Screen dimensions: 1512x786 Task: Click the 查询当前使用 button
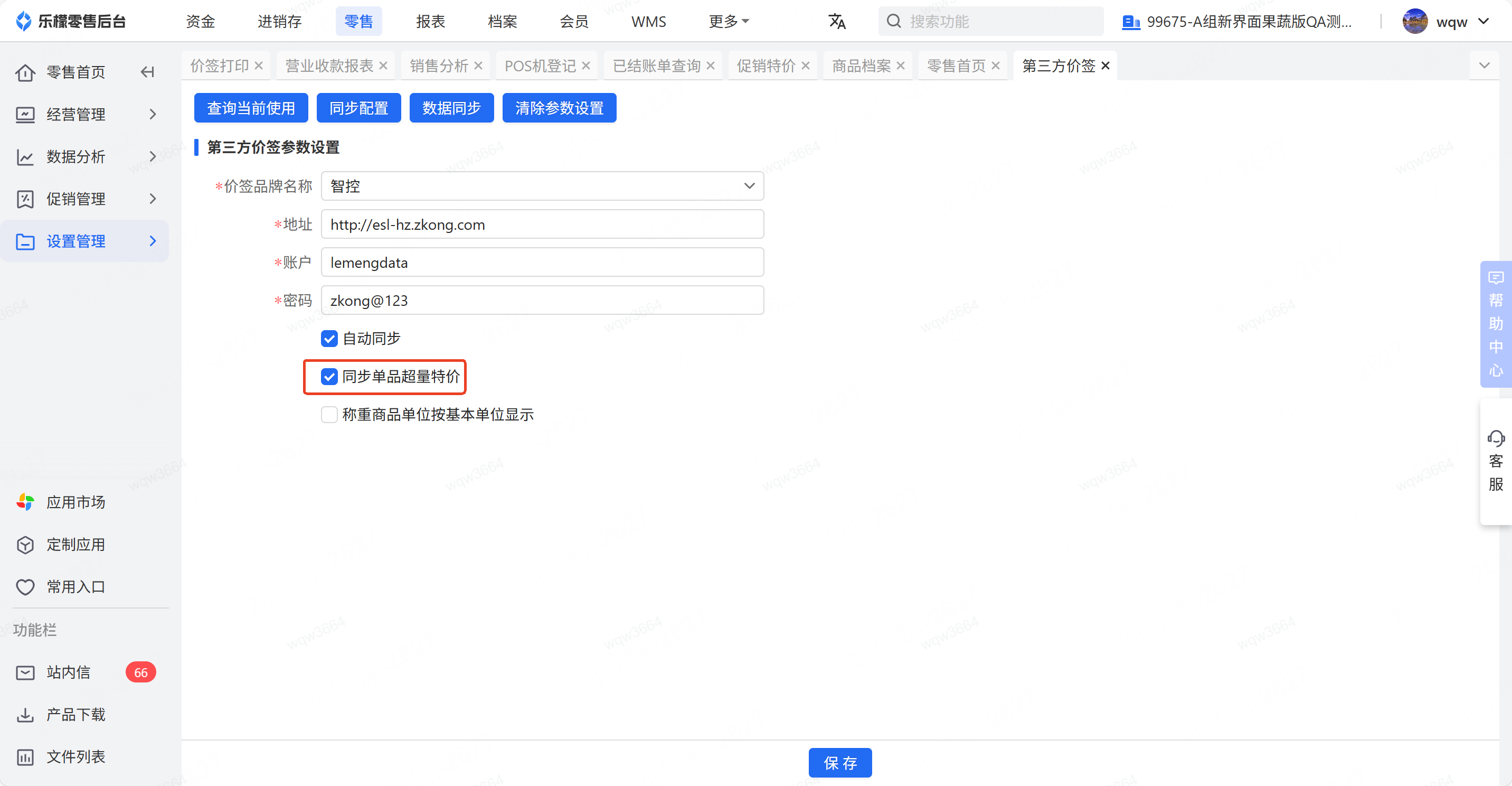(251, 108)
